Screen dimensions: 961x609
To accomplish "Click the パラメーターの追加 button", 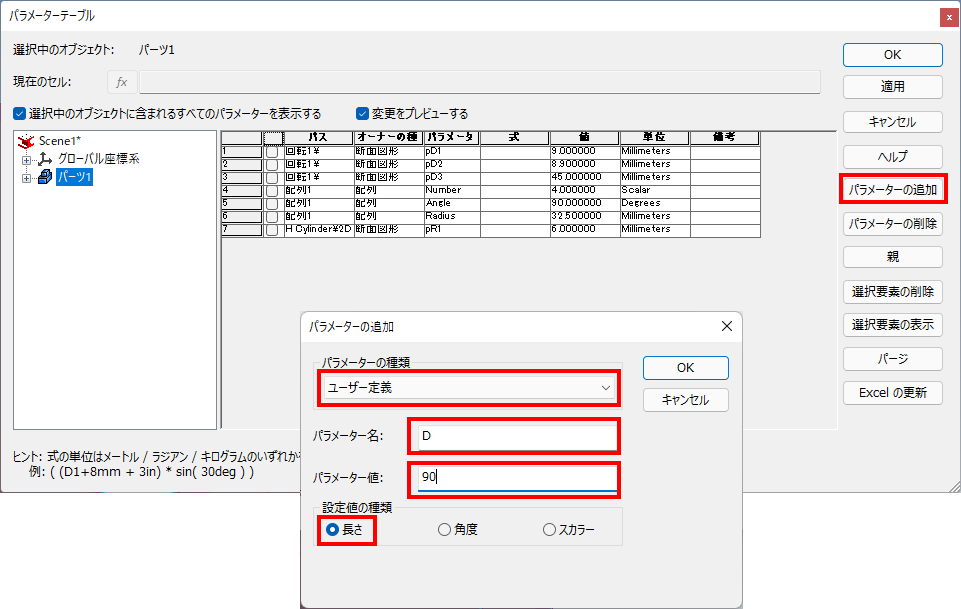I will (892, 188).
